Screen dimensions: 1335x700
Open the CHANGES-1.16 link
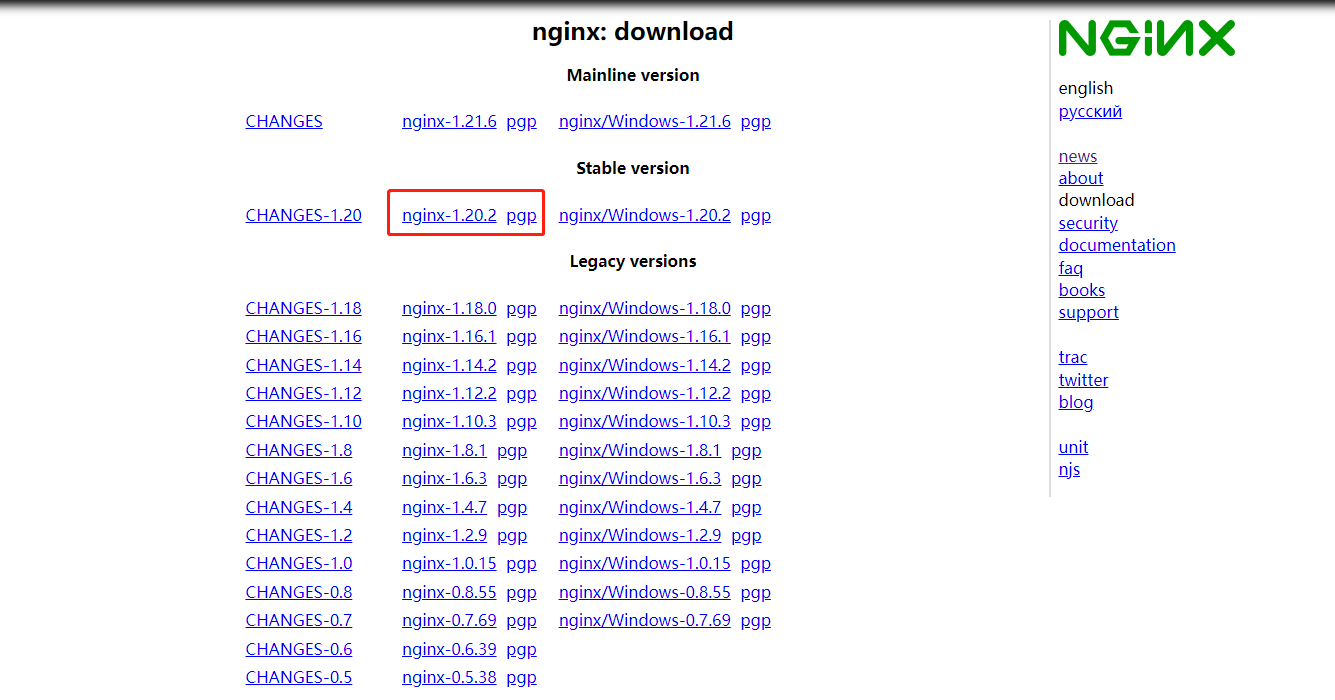pos(304,336)
